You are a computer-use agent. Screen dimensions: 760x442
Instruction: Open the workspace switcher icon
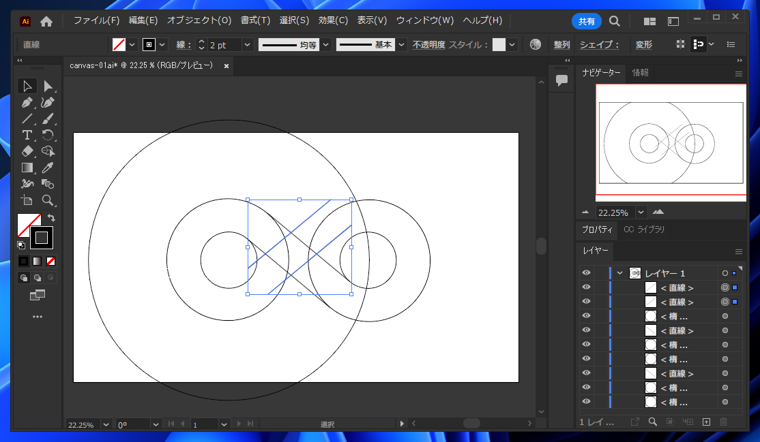(x=673, y=21)
